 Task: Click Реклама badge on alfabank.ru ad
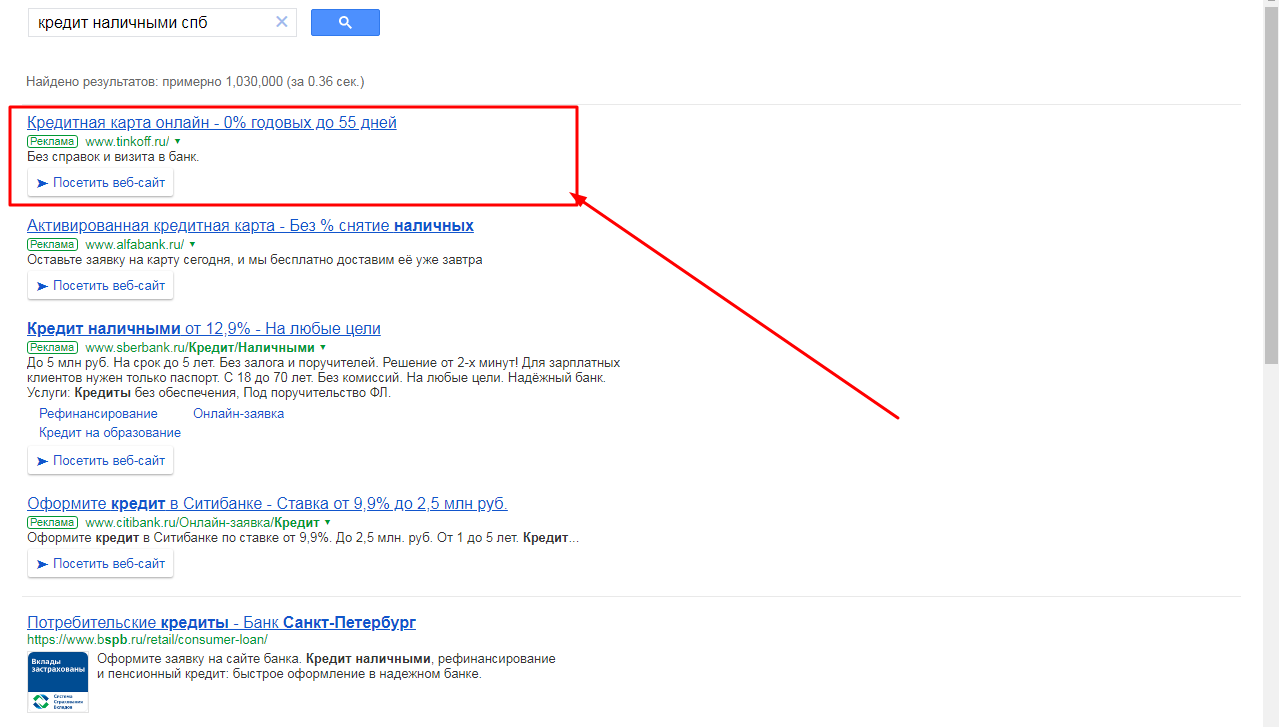[x=52, y=244]
